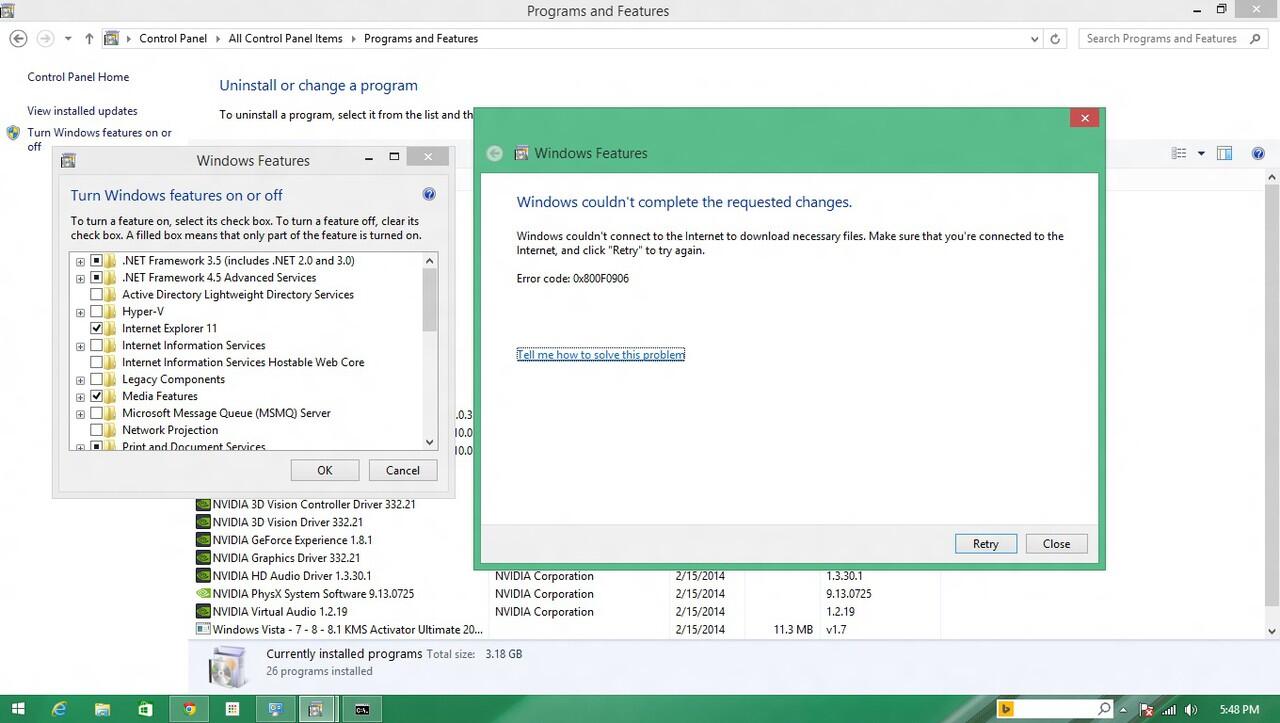Uncheck Media Features checkbox
The height and width of the screenshot is (723, 1280).
pos(97,397)
